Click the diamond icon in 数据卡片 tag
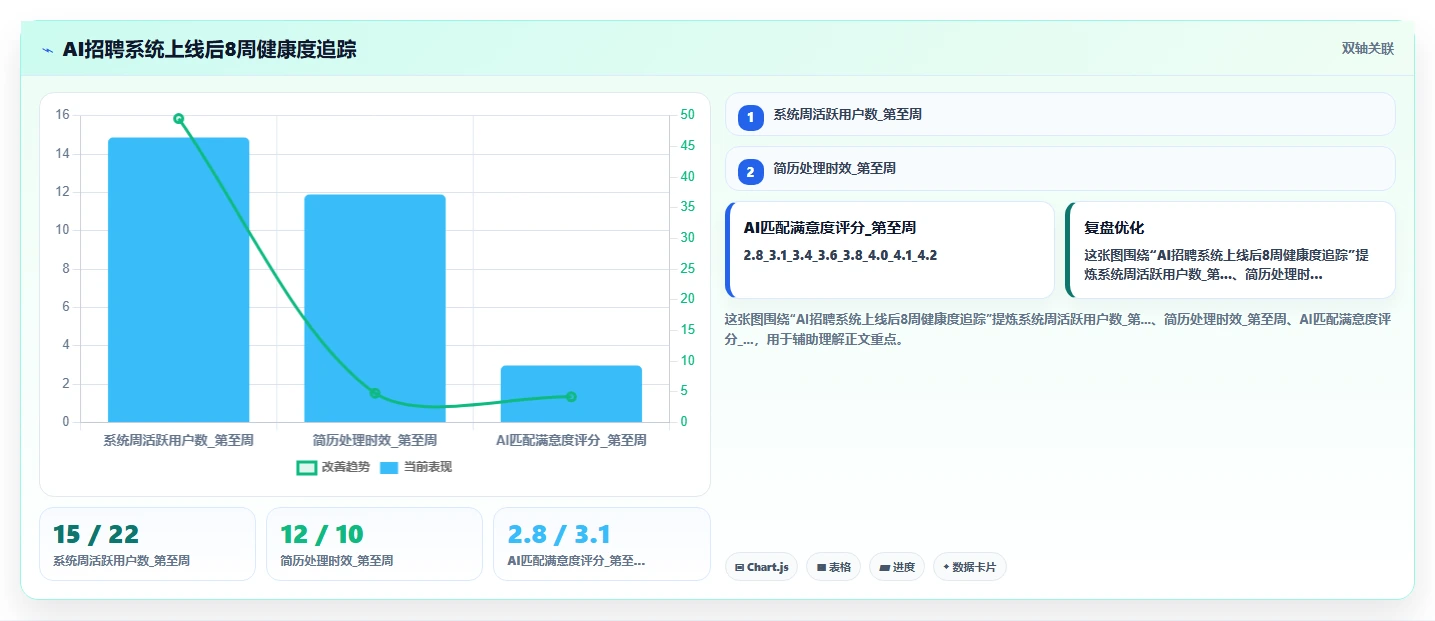Viewport: 1435px width, 621px height. pos(946,567)
